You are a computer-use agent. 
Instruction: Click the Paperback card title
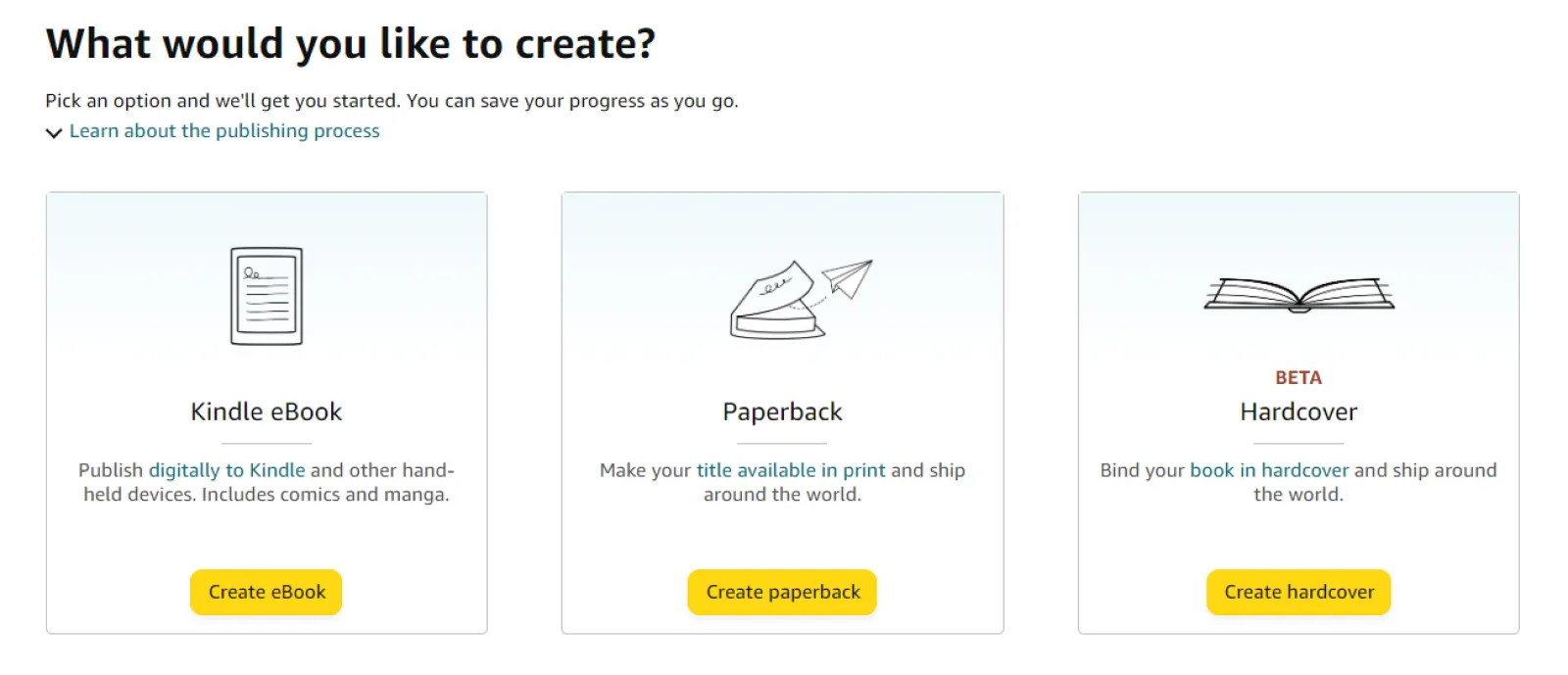(x=782, y=411)
